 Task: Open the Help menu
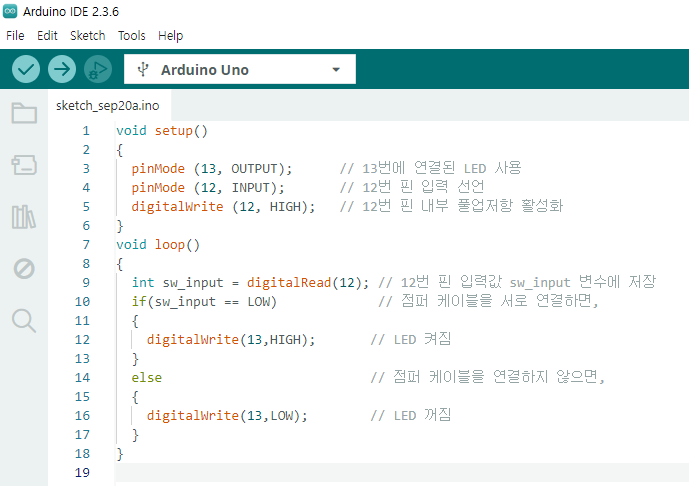point(170,36)
